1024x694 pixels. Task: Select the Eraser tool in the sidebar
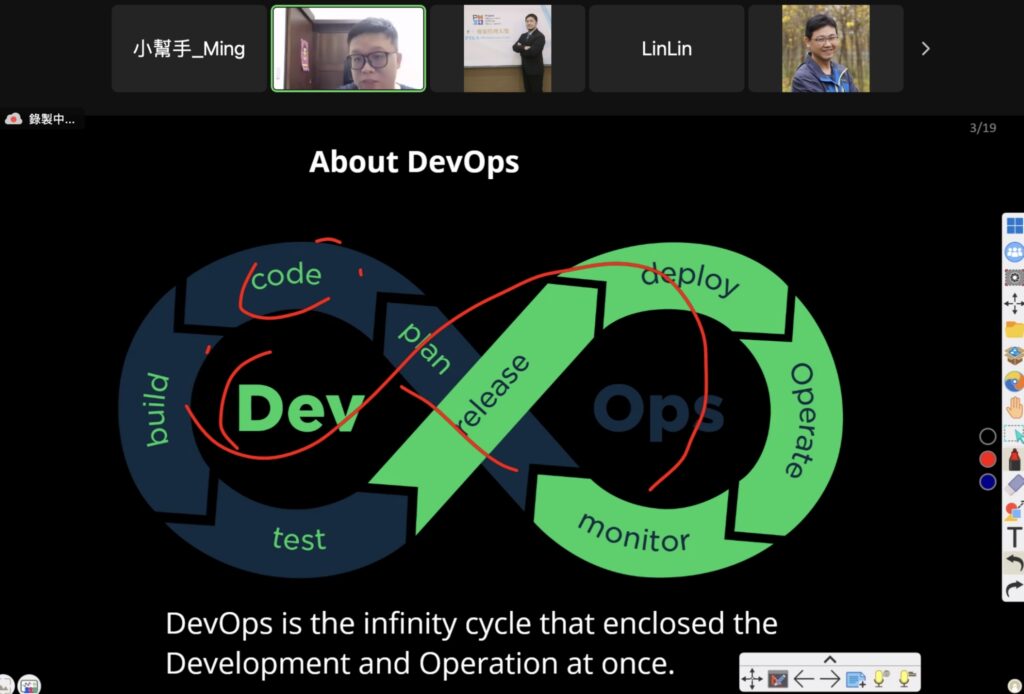(x=1014, y=481)
